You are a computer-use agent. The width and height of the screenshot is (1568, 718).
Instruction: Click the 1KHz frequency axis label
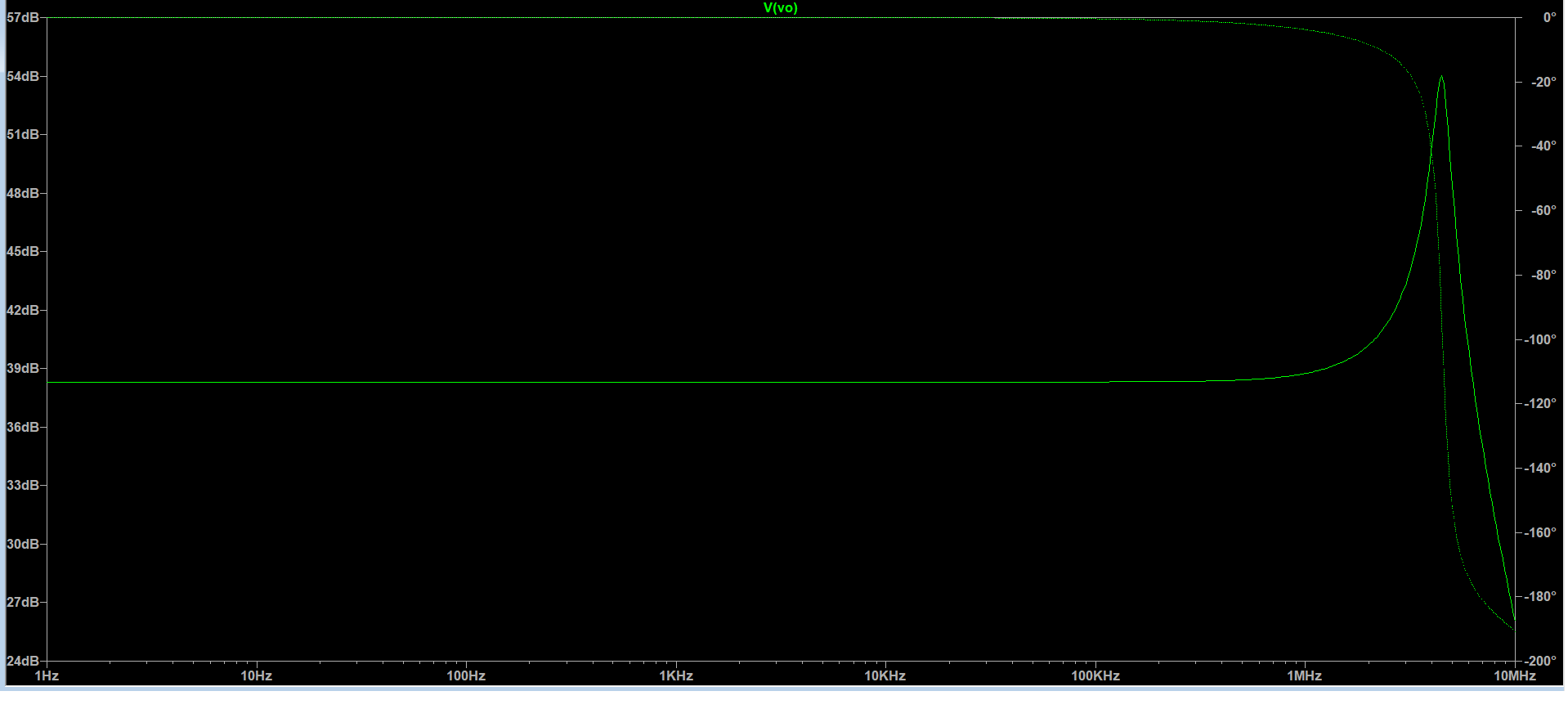click(676, 675)
